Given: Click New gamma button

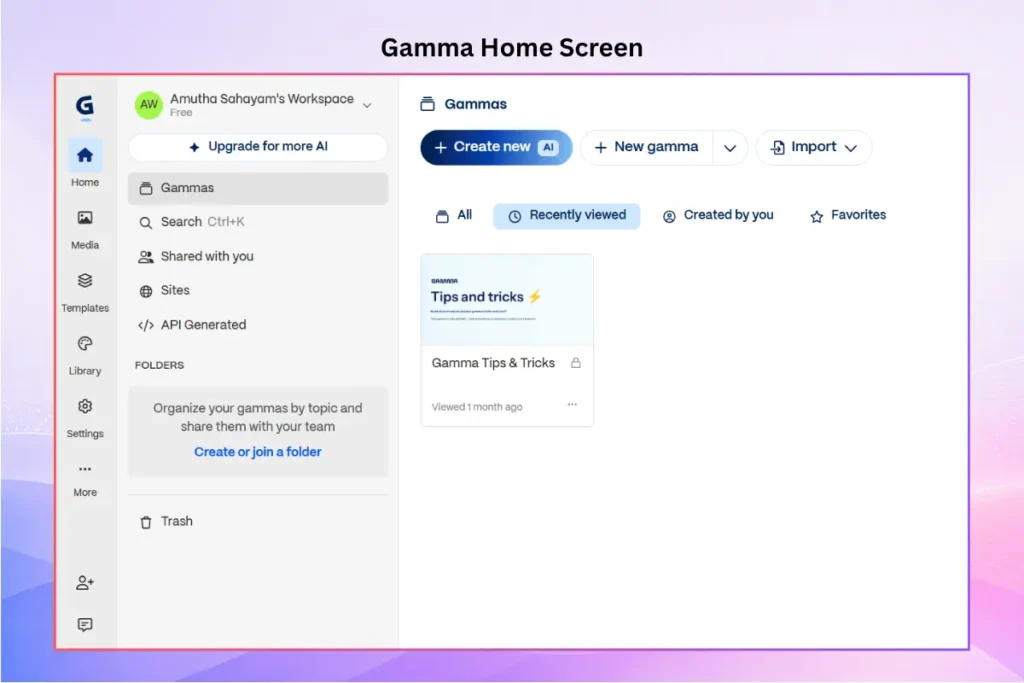Looking at the screenshot, I should coord(647,148).
